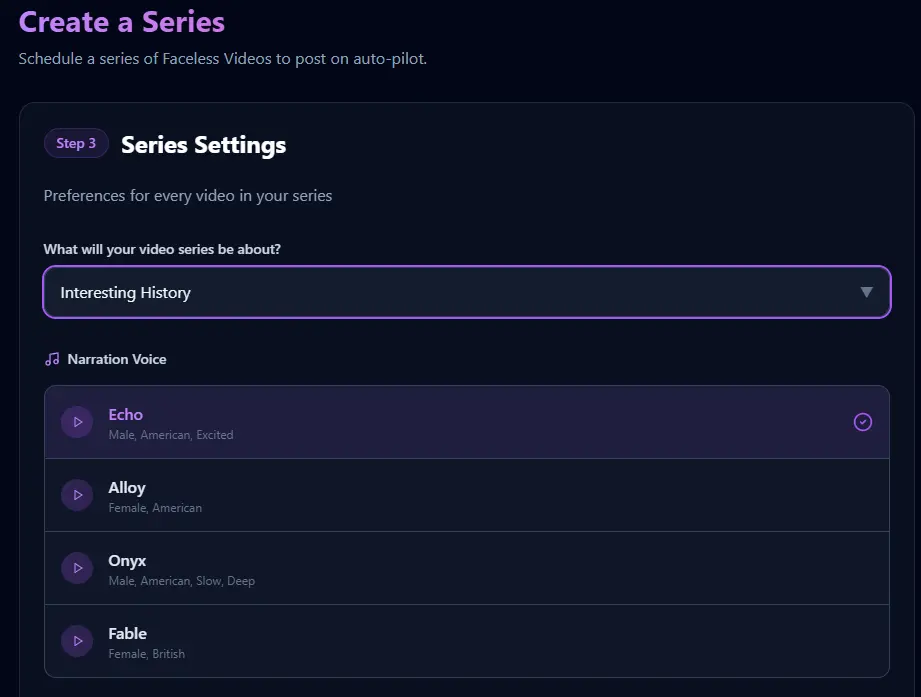The height and width of the screenshot is (697, 921).
Task: Click the "Create a Series" page title
Action: click(x=122, y=22)
